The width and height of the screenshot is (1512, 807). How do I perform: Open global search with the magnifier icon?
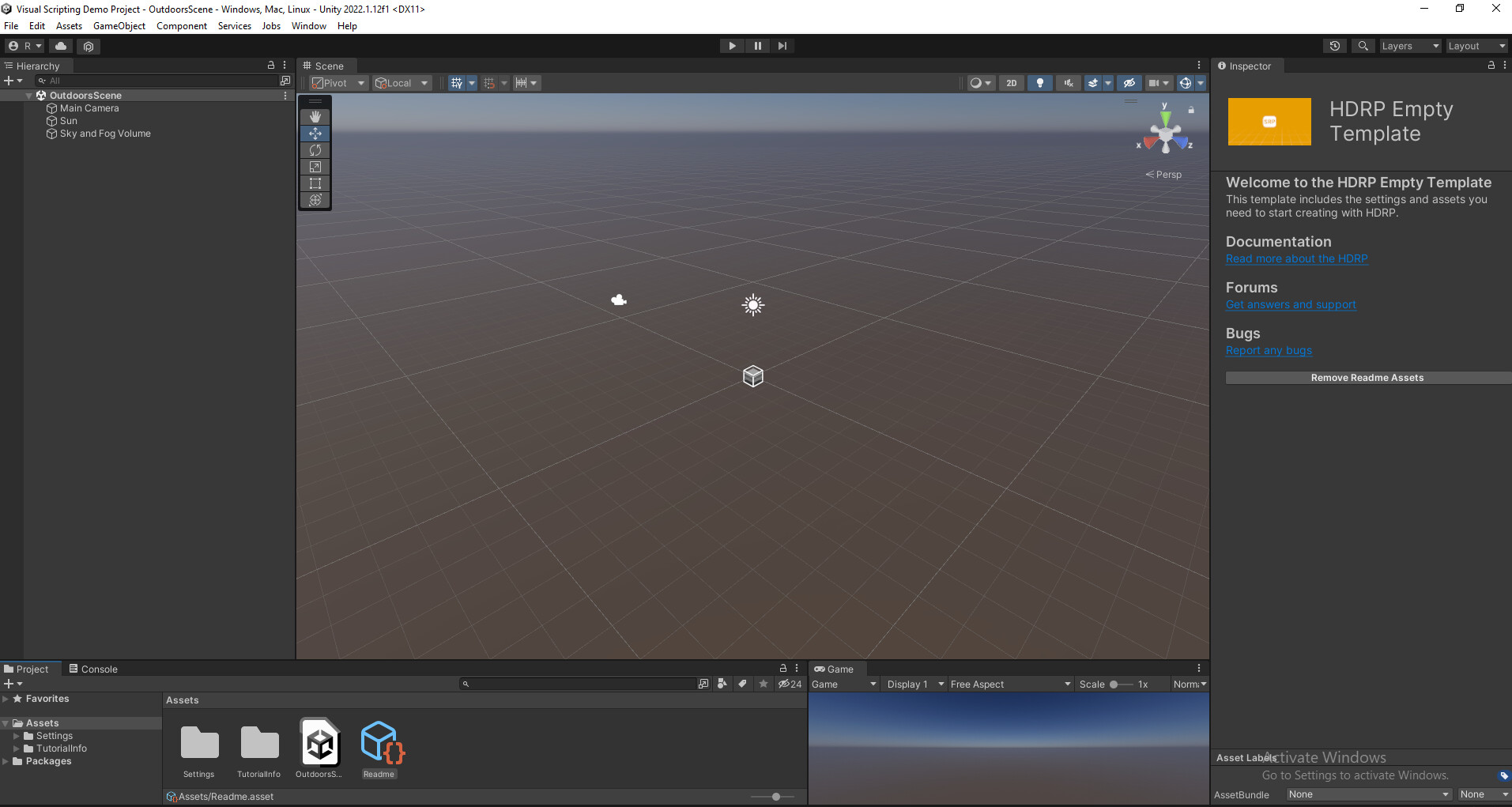coord(1363,46)
